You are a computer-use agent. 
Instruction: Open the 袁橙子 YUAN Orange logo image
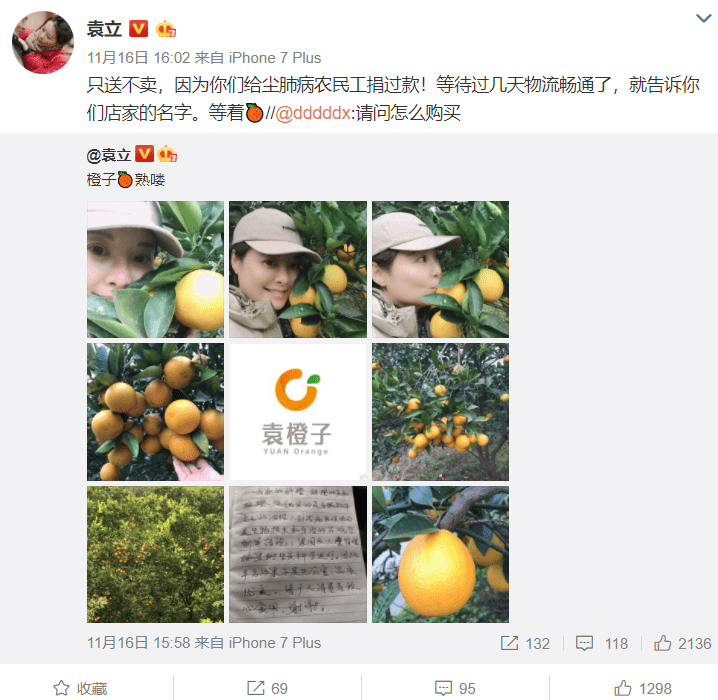[298, 412]
